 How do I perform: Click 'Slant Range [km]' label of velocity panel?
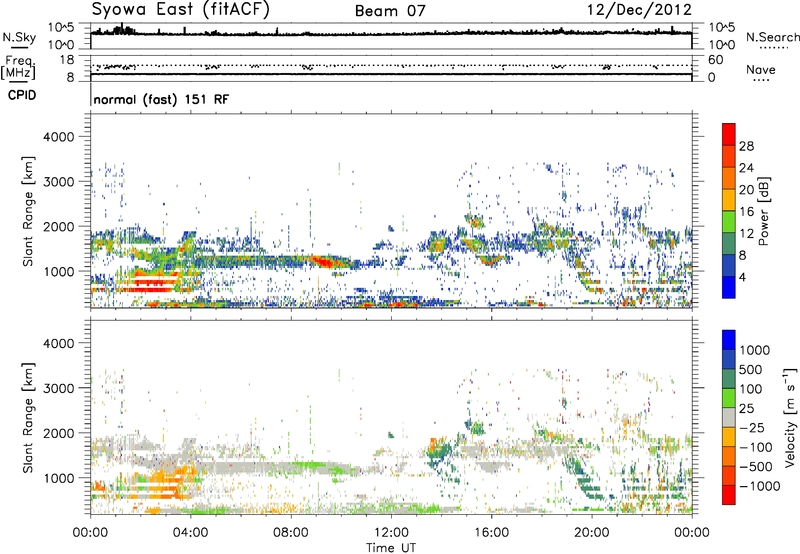[28, 418]
